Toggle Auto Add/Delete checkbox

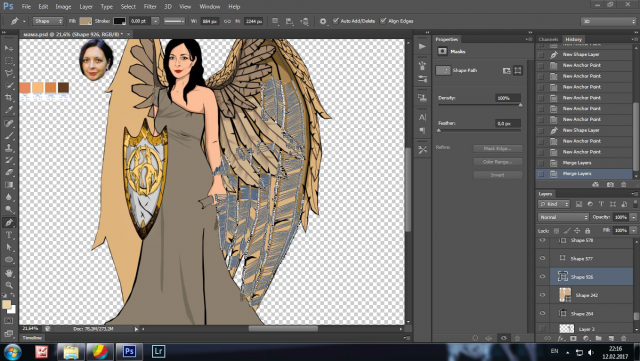[x=336, y=20]
